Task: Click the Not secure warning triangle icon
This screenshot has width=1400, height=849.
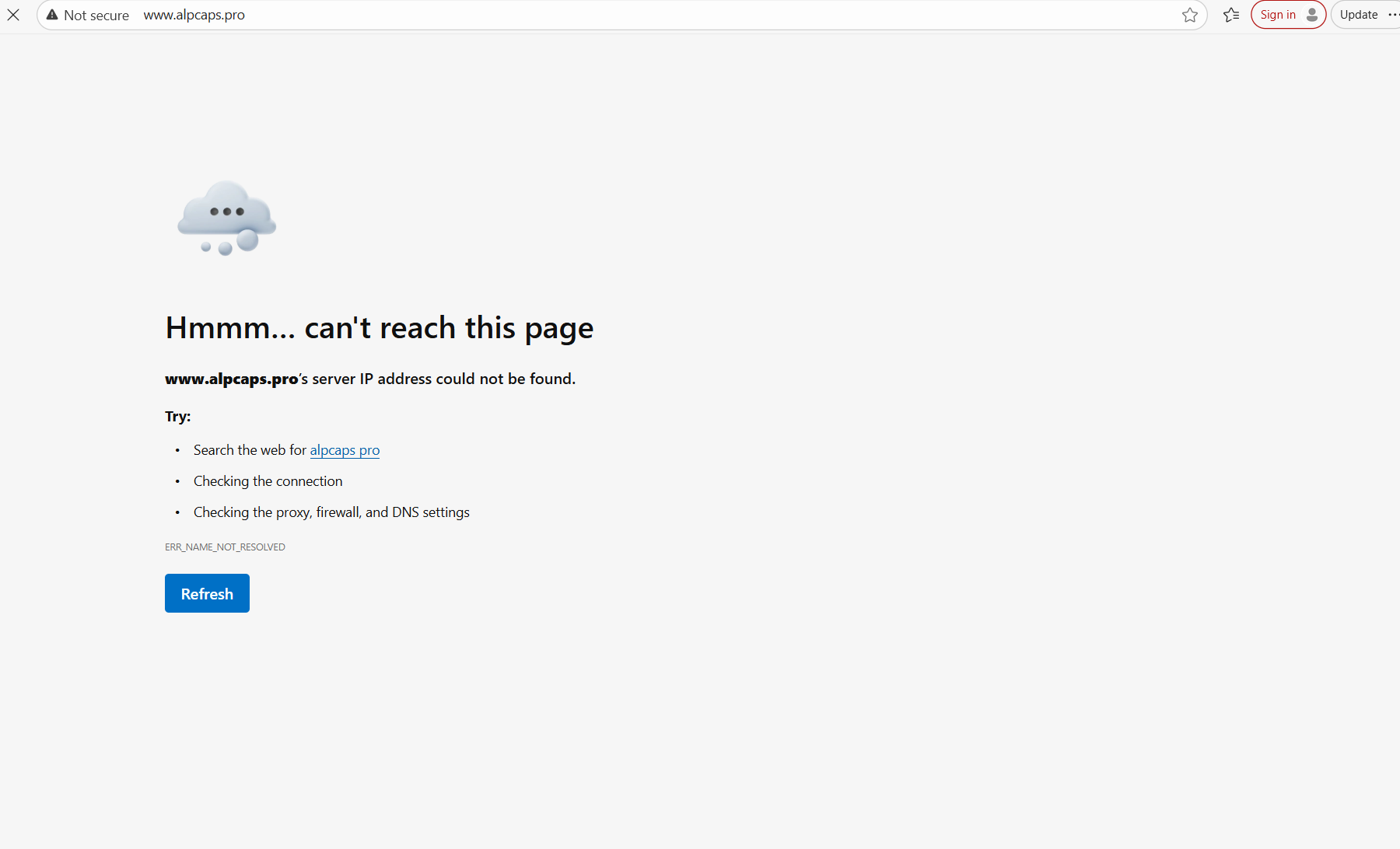Action: coord(52,15)
